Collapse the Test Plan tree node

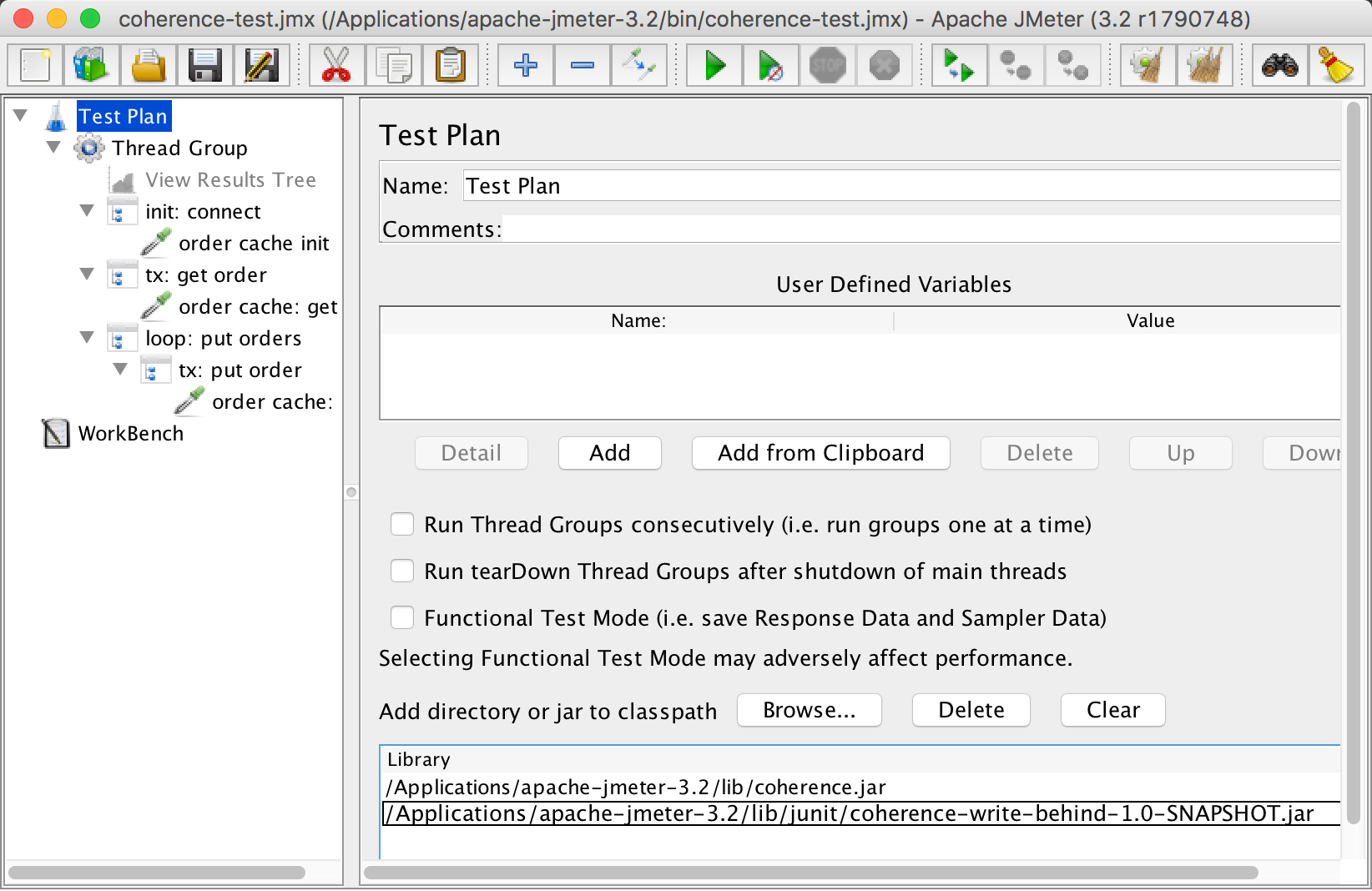[21, 115]
